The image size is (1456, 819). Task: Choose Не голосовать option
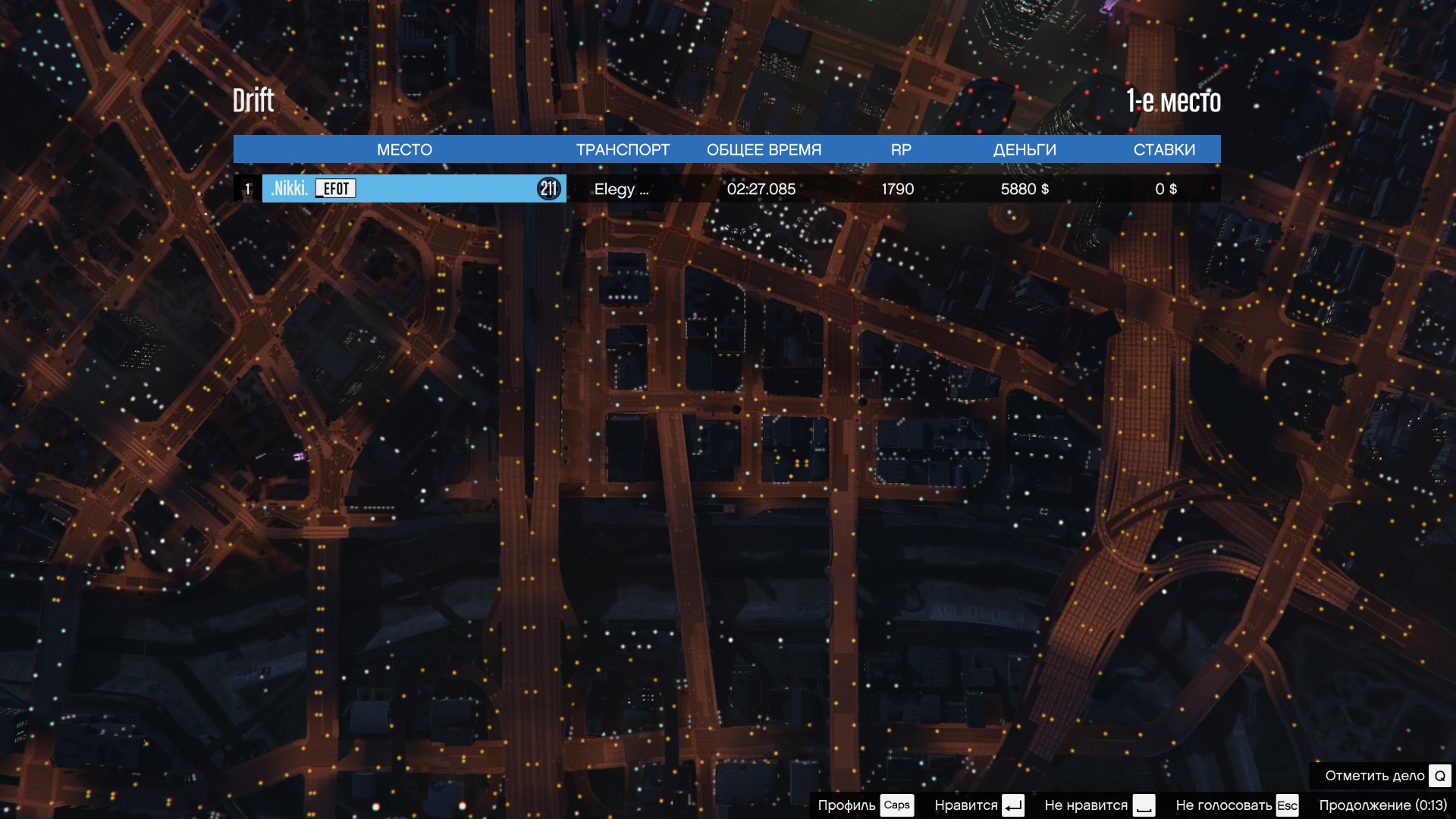[1223, 805]
